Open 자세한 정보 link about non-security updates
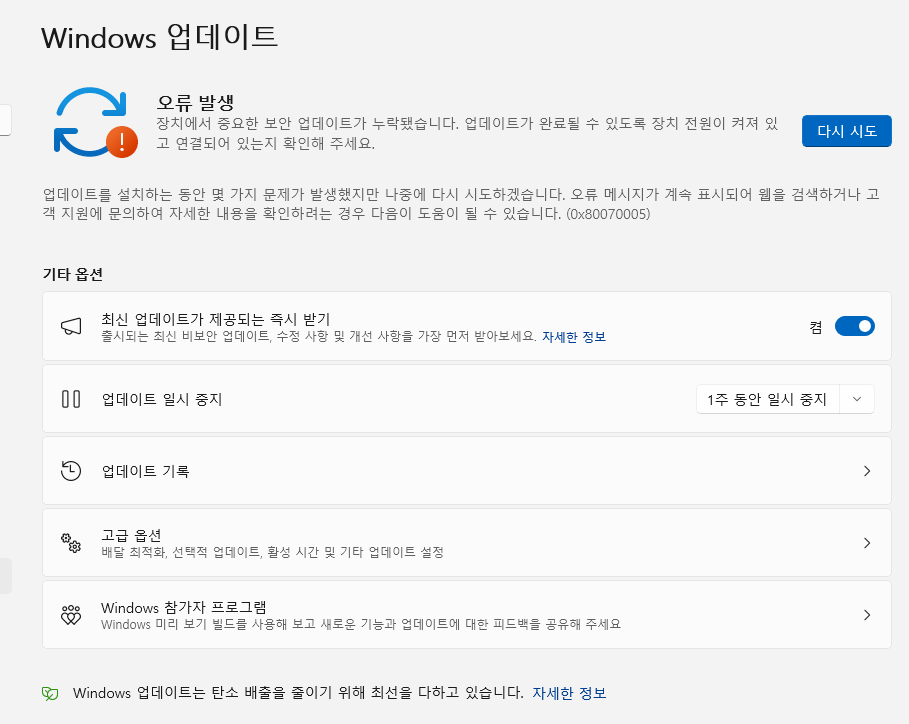 point(574,337)
